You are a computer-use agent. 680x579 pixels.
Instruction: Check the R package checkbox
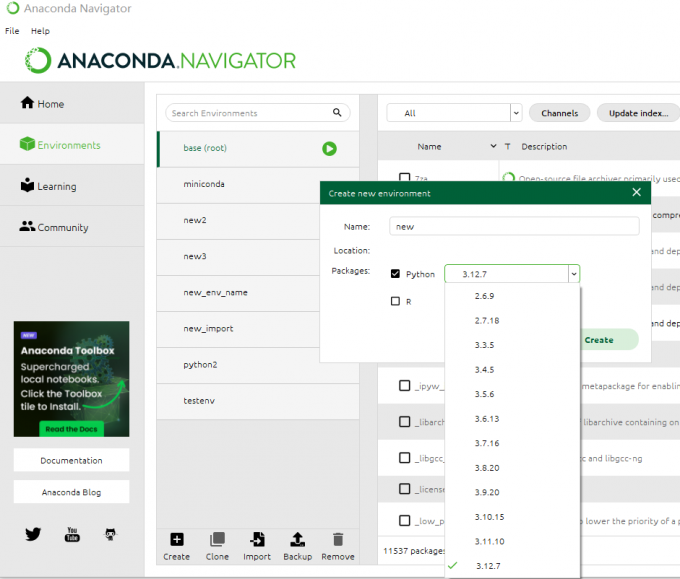pos(395,301)
